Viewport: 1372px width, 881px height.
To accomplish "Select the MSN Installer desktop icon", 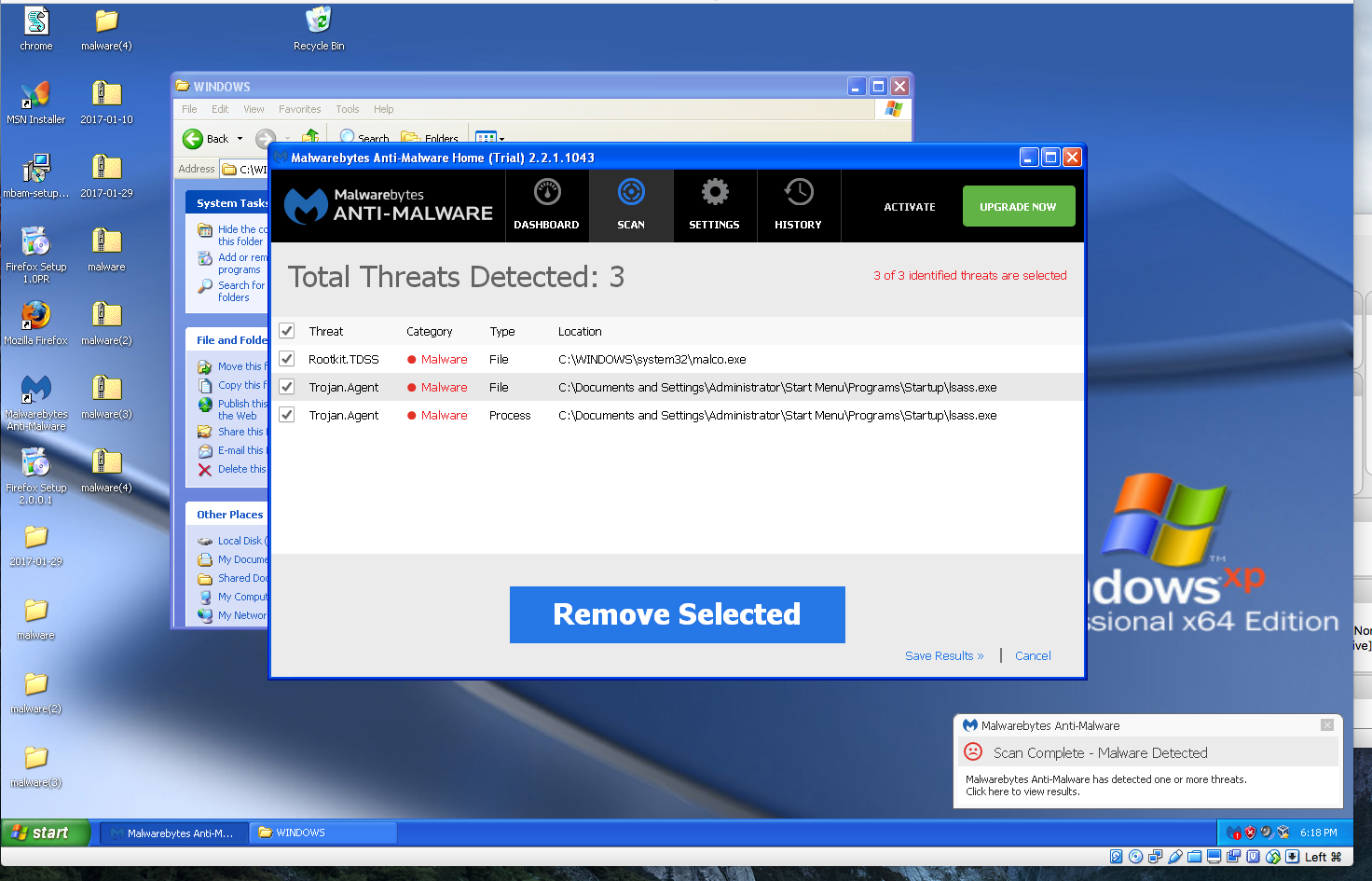I will pos(36,103).
